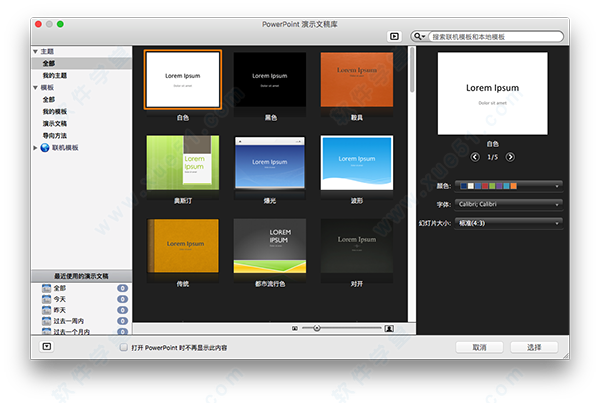Select the 黑色 theme thumbnail
Screen dimensions: 600x403
click(270, 80)
